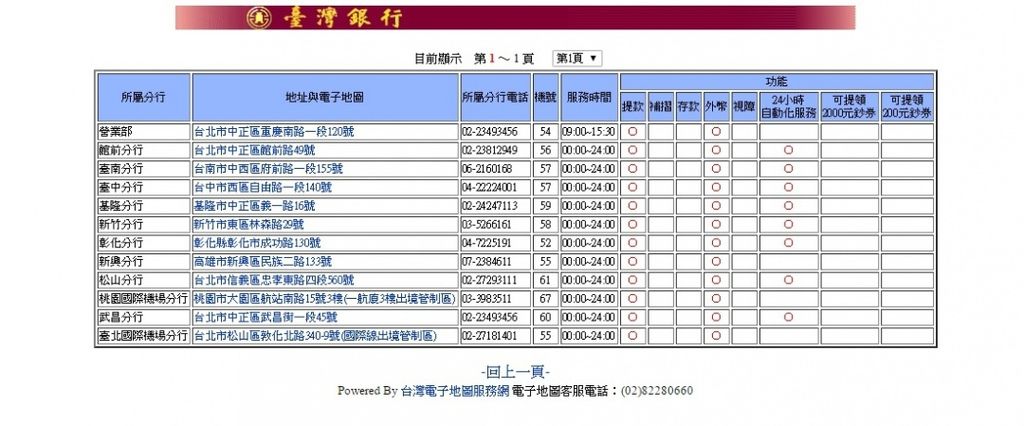Open map for 新竹市東區林森路29號

(x=249, y=224)
